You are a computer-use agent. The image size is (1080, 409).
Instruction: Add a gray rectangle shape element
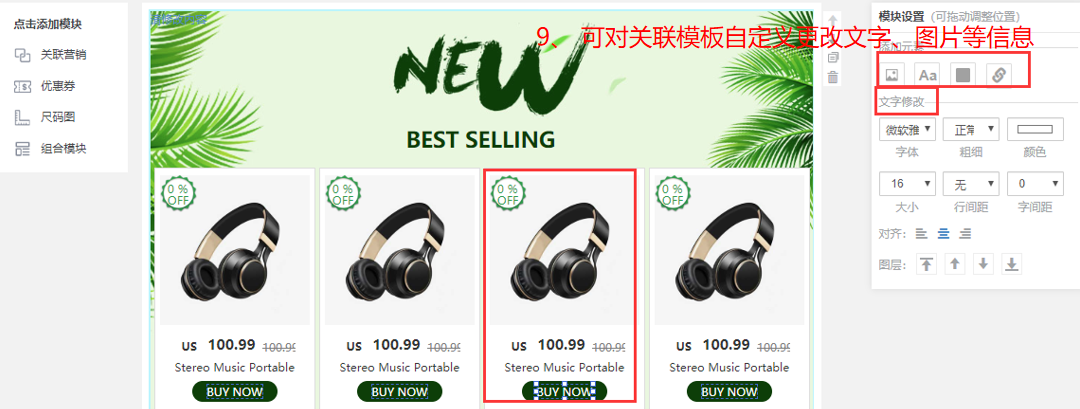tap(963, 75)
